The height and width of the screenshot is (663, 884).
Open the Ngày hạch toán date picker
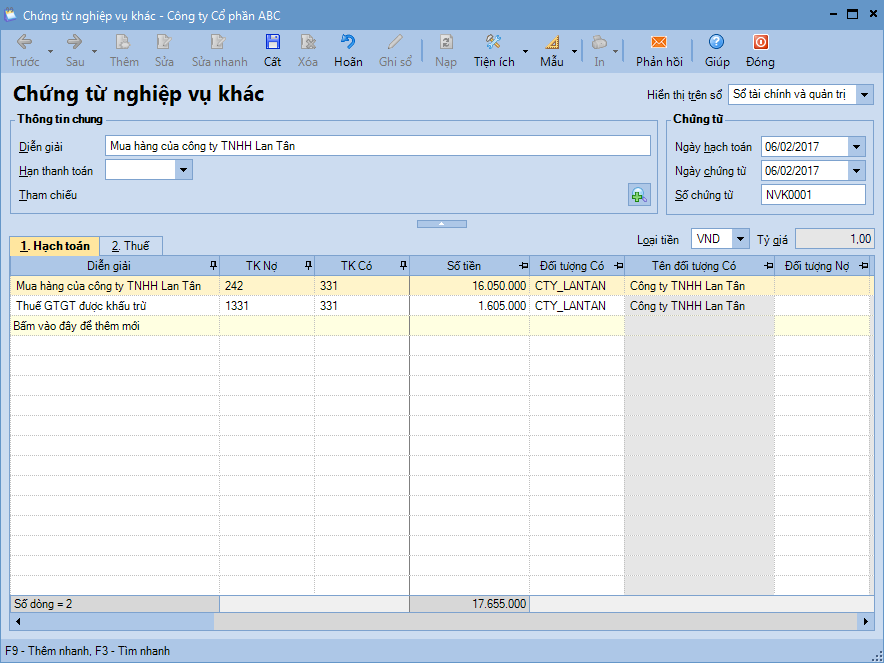click(856, 147)
